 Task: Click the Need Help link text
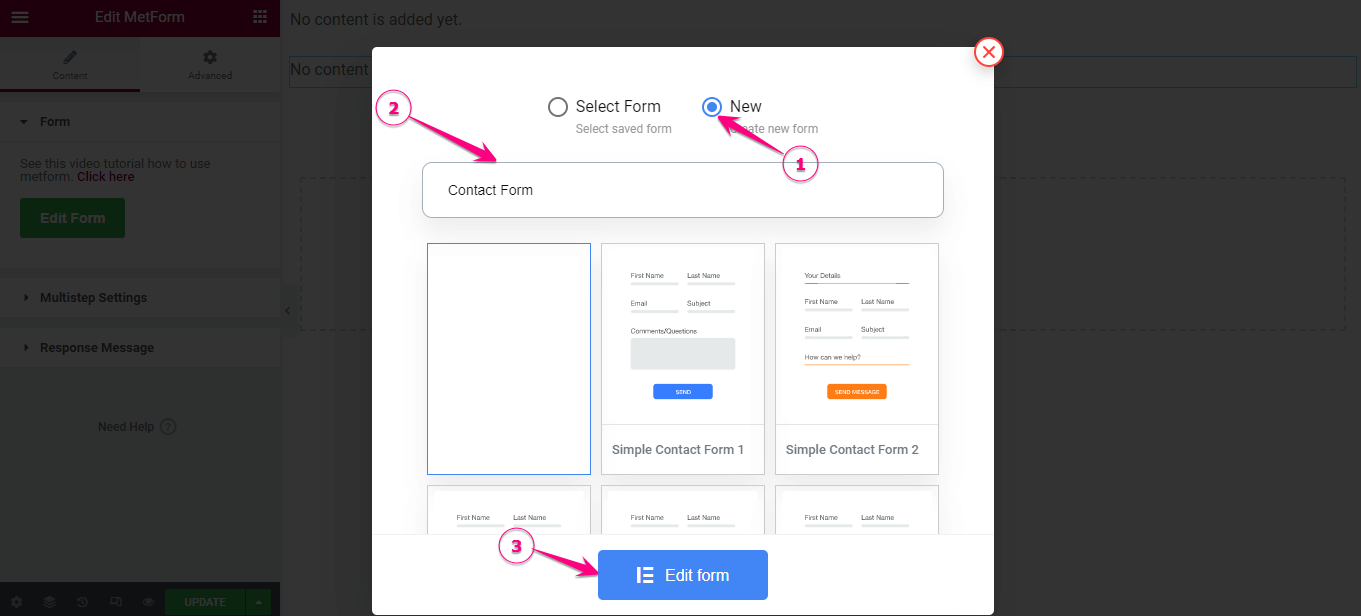pyautogui.click(x=126, y=427)
